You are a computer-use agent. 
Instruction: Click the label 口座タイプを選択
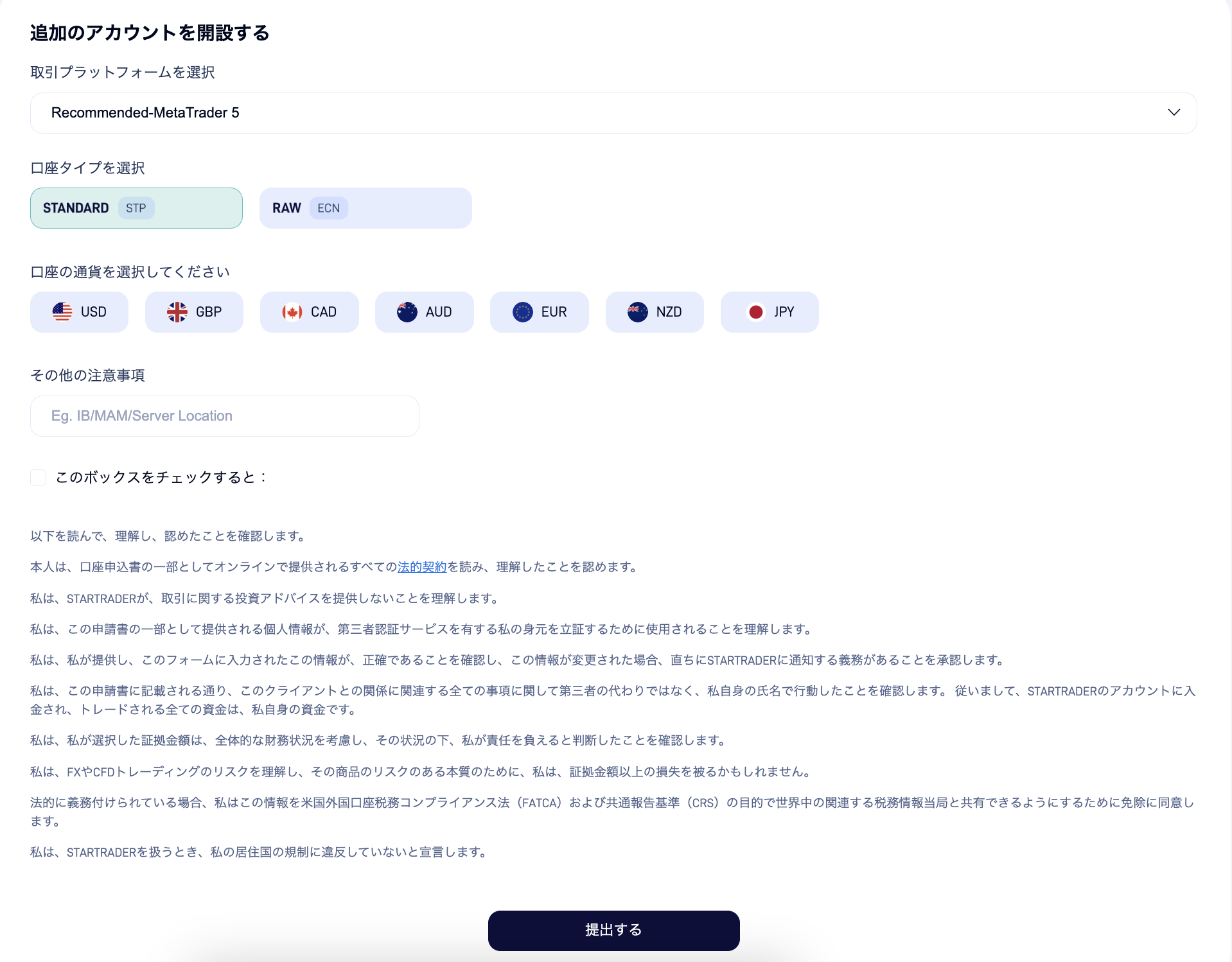87,168
